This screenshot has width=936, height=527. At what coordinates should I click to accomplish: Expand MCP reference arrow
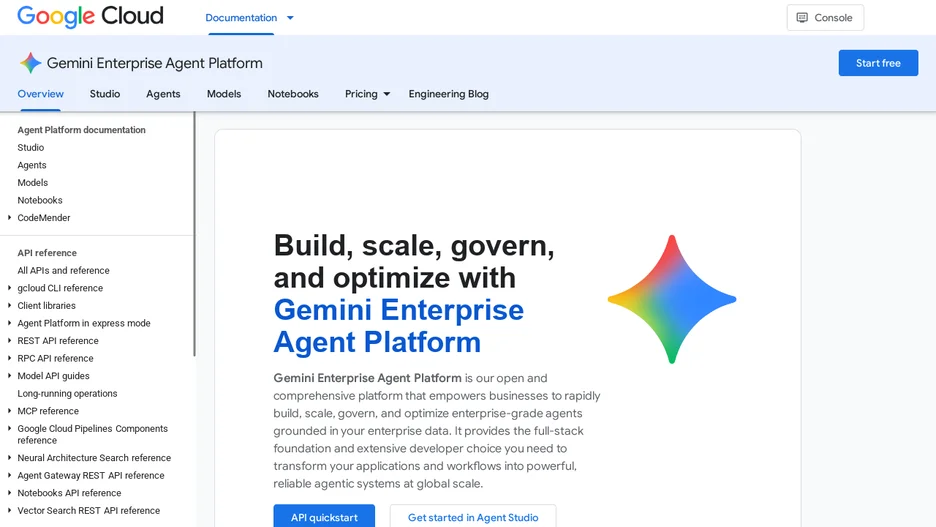(10, 411)
